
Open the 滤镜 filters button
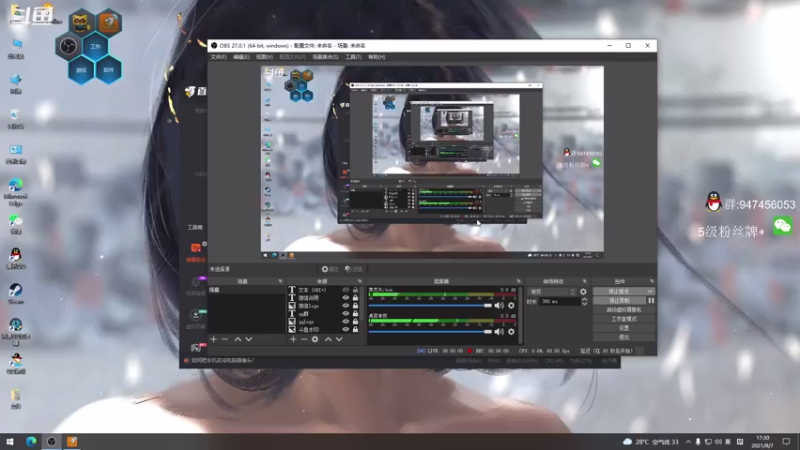pyautogui.click(x=353, y=269)
